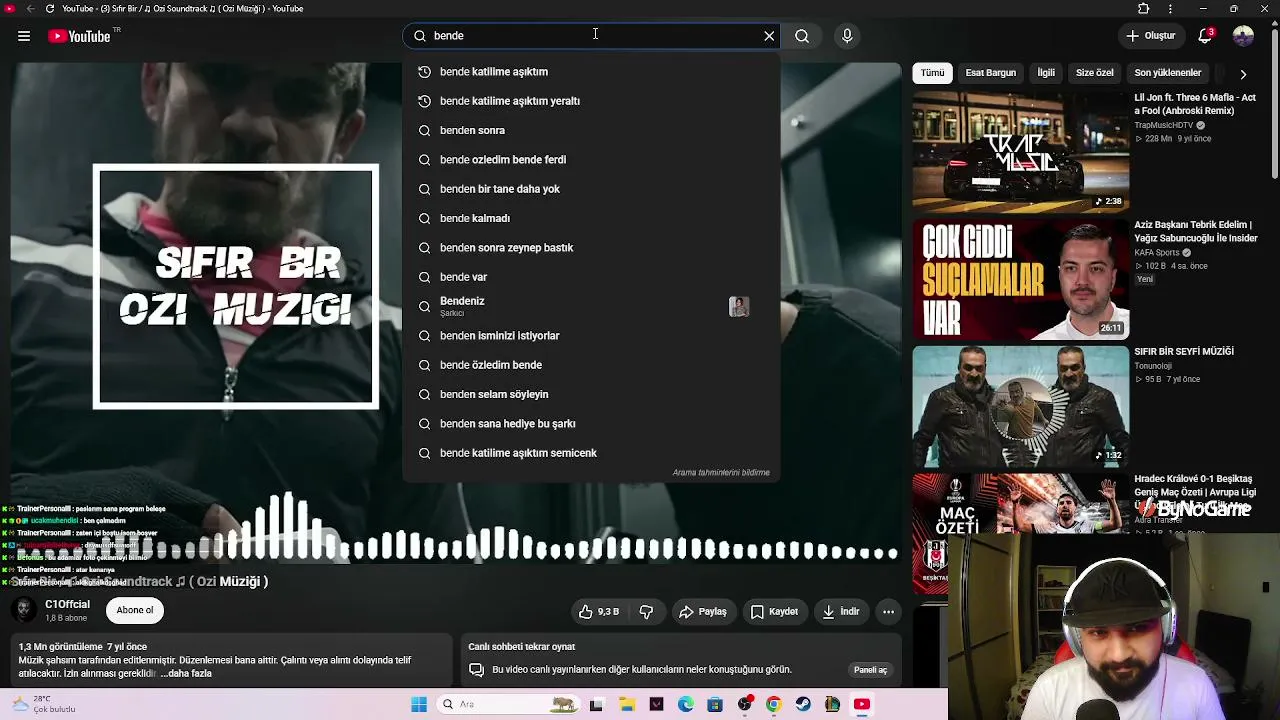Focus the search field containing 'bende'

click(x=592, y=36)
